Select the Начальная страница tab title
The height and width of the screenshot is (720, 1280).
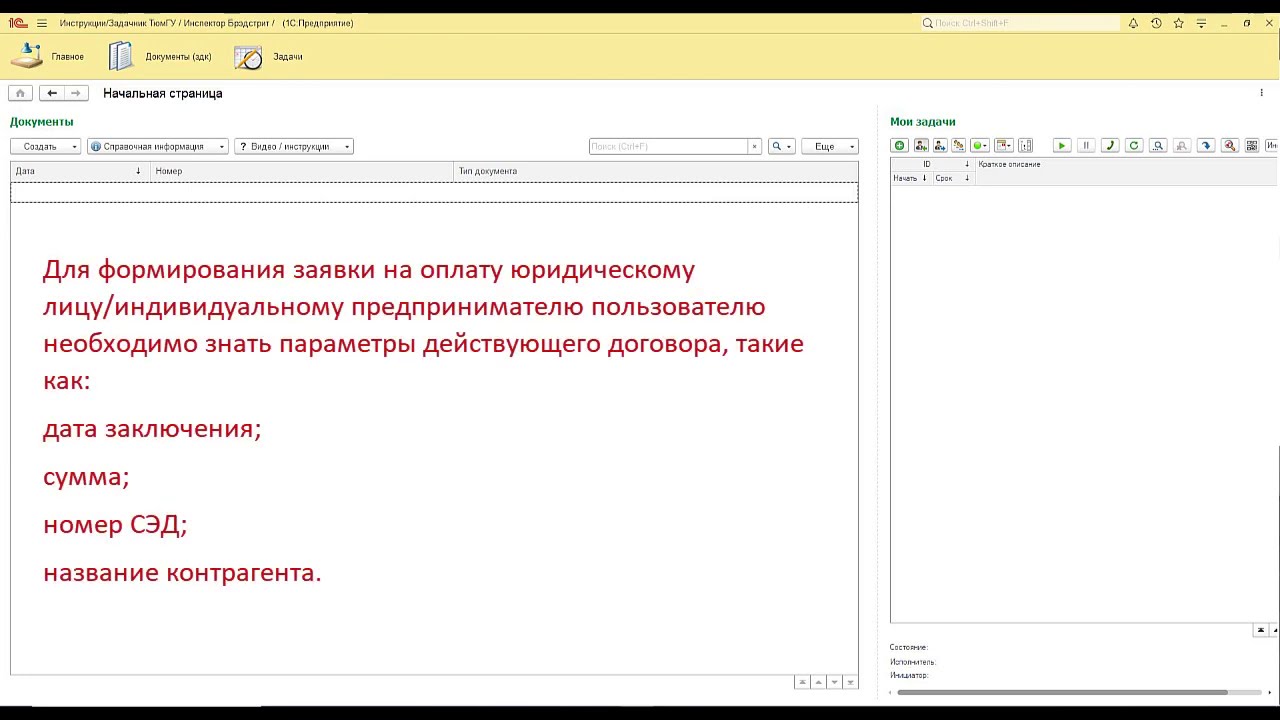(x=163, y=93)
